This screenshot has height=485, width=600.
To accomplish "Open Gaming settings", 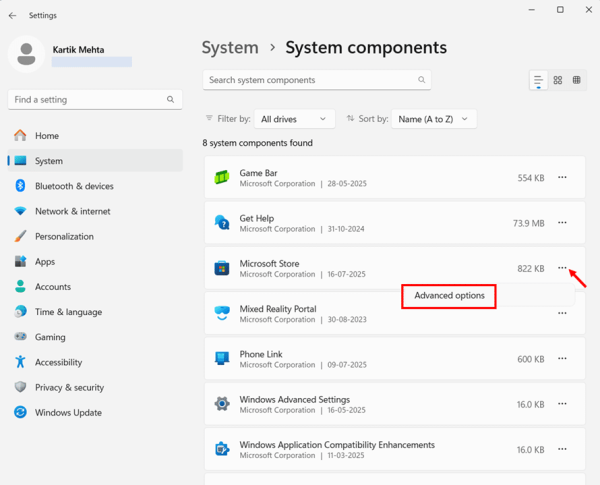I will 95,337.
